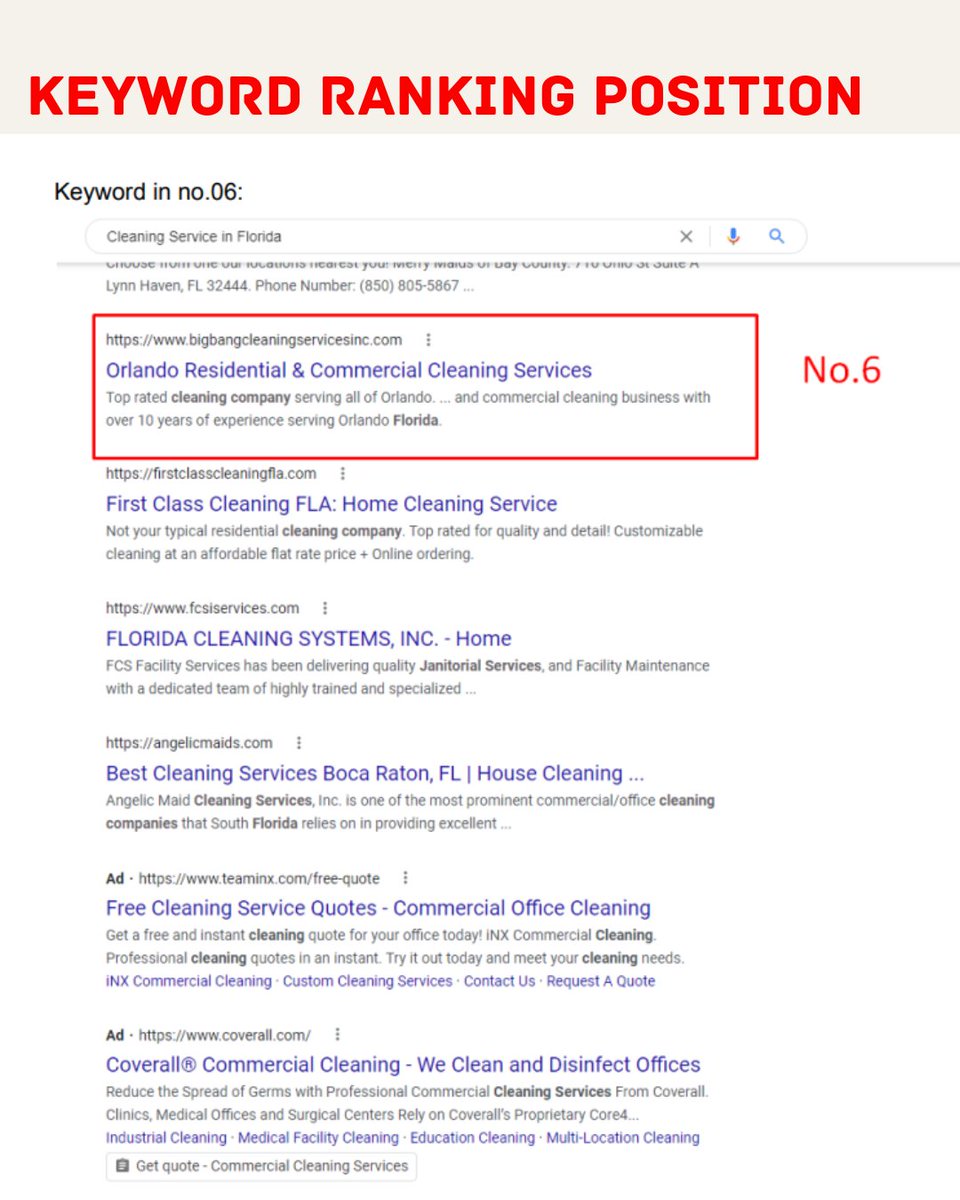Viewport: 960px width, 1200px height.
Task: Click the https://www.teaminx.com/free-quote ad URL
Action: click(259, 878)
